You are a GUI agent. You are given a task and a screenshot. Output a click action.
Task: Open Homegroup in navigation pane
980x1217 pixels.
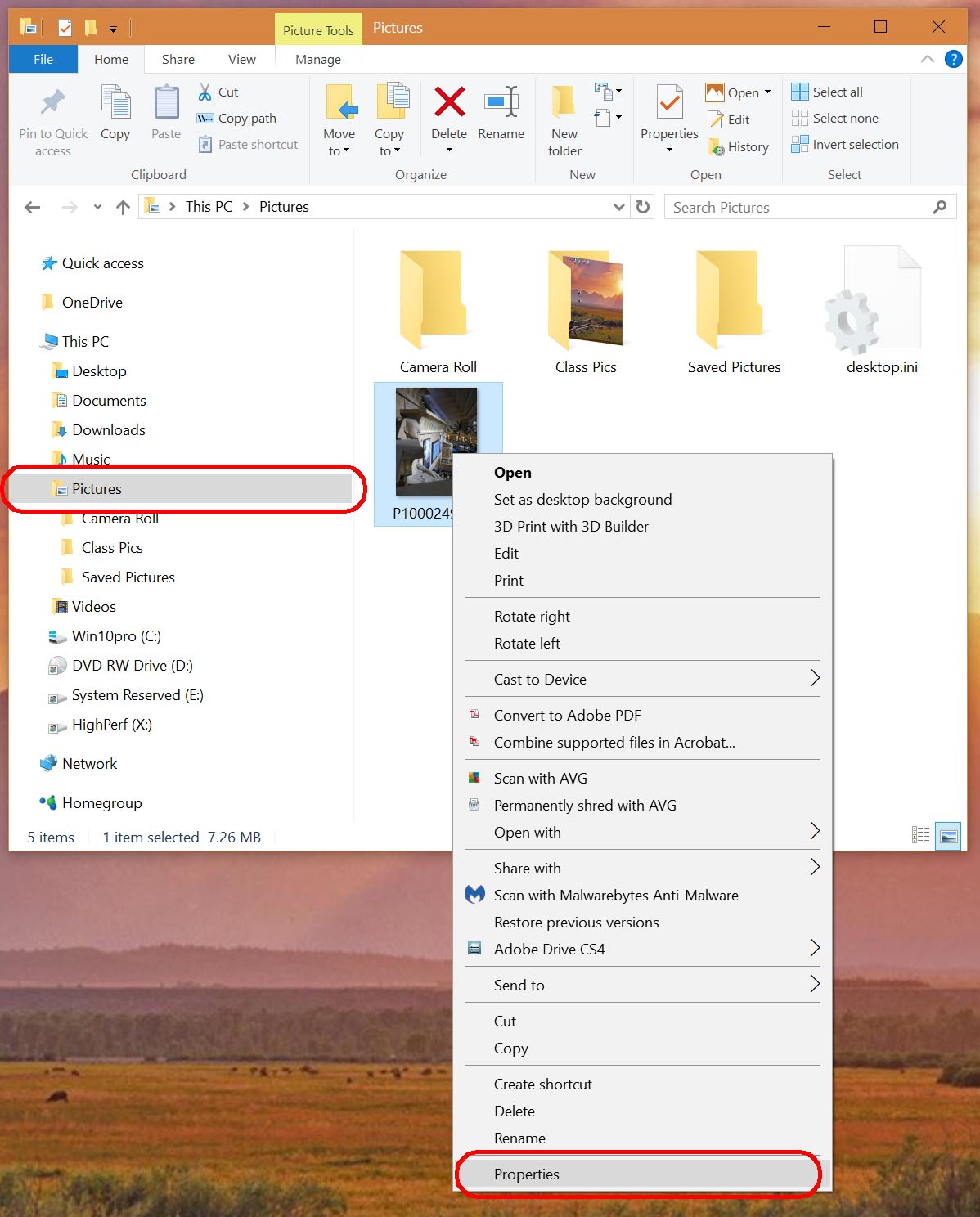[101, 803]
